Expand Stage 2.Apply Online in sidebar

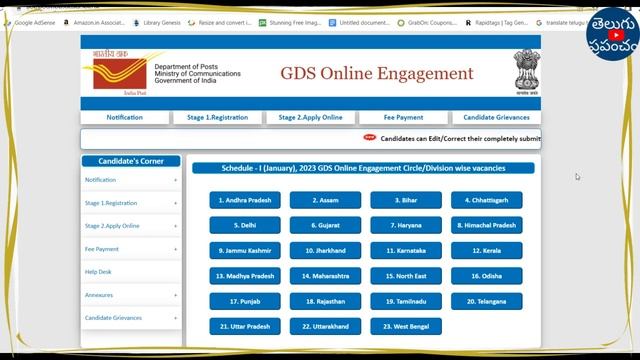(x=131, y=226)
